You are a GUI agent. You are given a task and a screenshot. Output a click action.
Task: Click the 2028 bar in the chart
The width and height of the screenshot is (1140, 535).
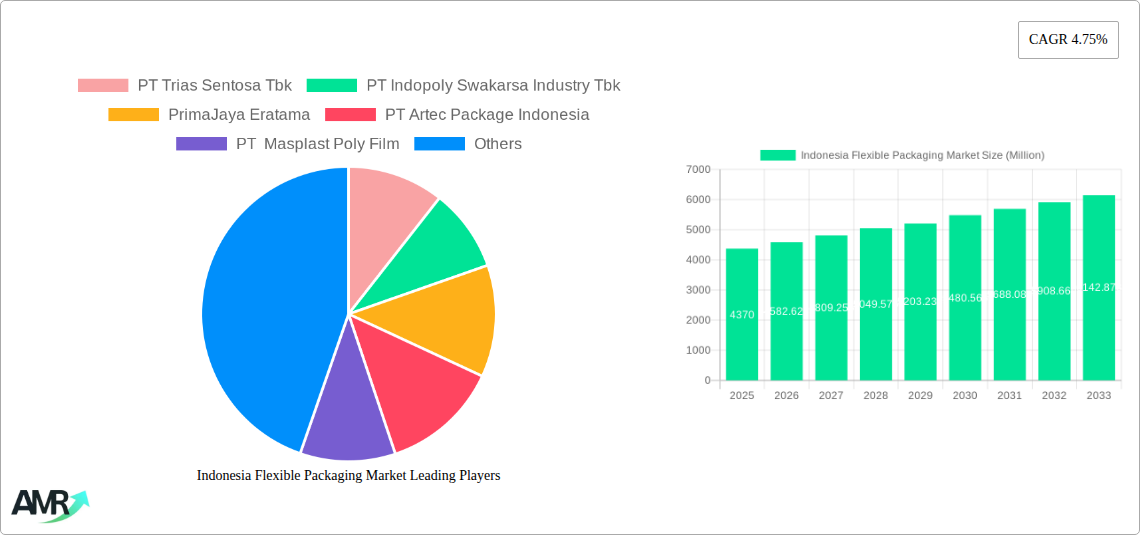coord(875,304)
